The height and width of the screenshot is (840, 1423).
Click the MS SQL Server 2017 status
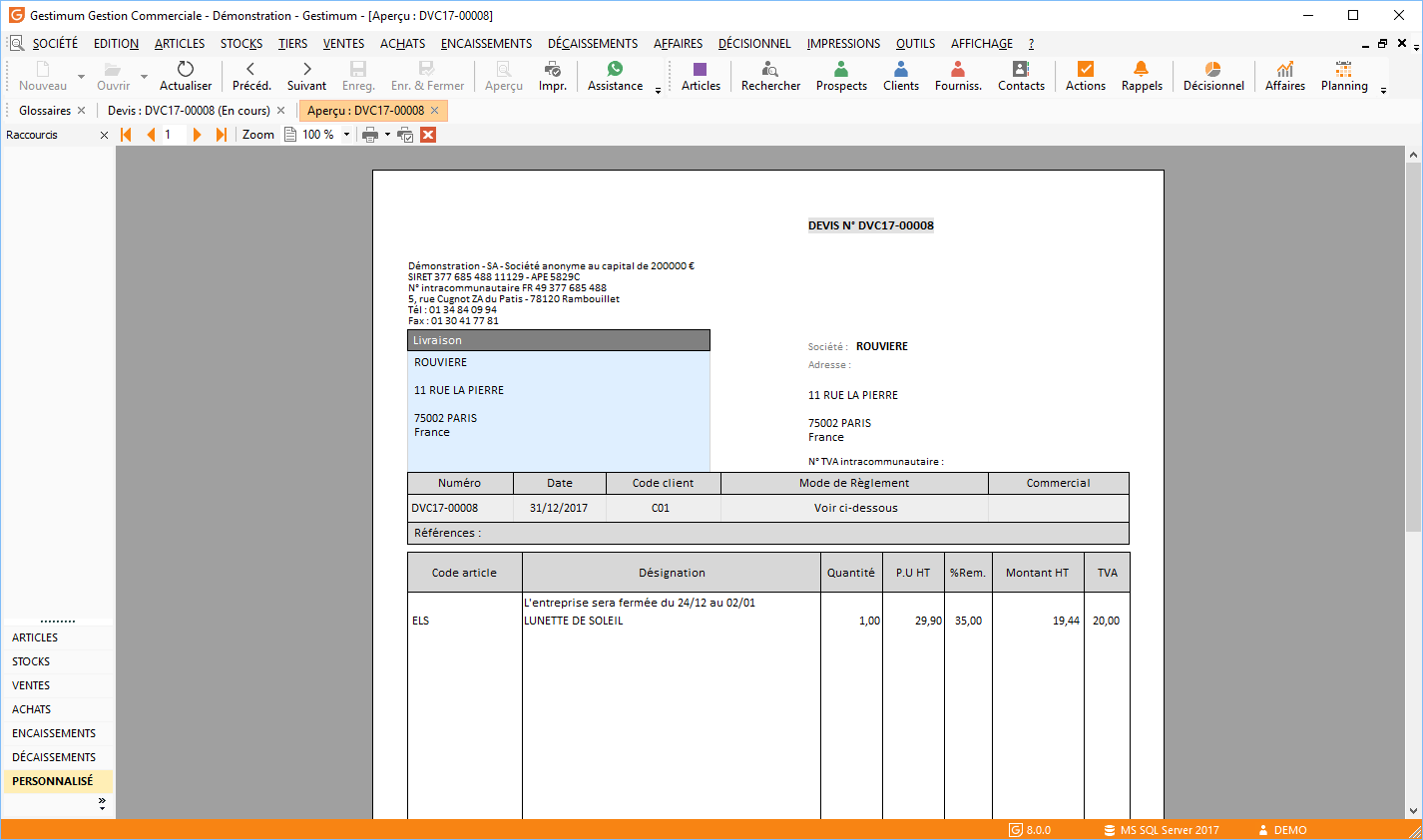[x=1162, y=830]
